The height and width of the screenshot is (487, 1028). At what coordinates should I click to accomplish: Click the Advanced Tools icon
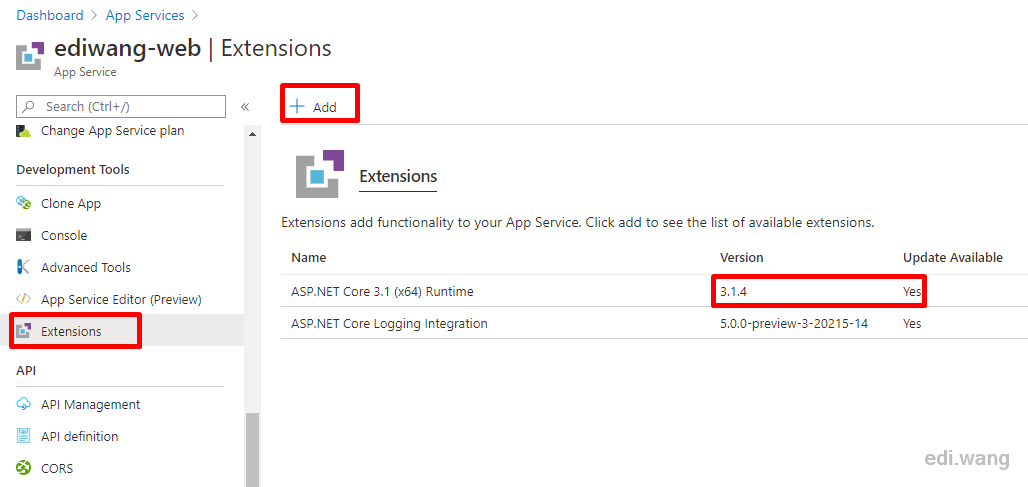tap(24, 267)
